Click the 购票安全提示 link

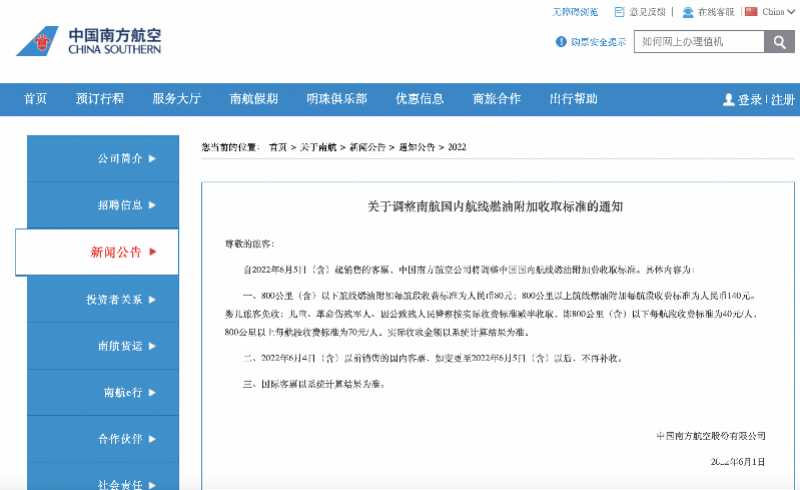(x=598, y=42)
